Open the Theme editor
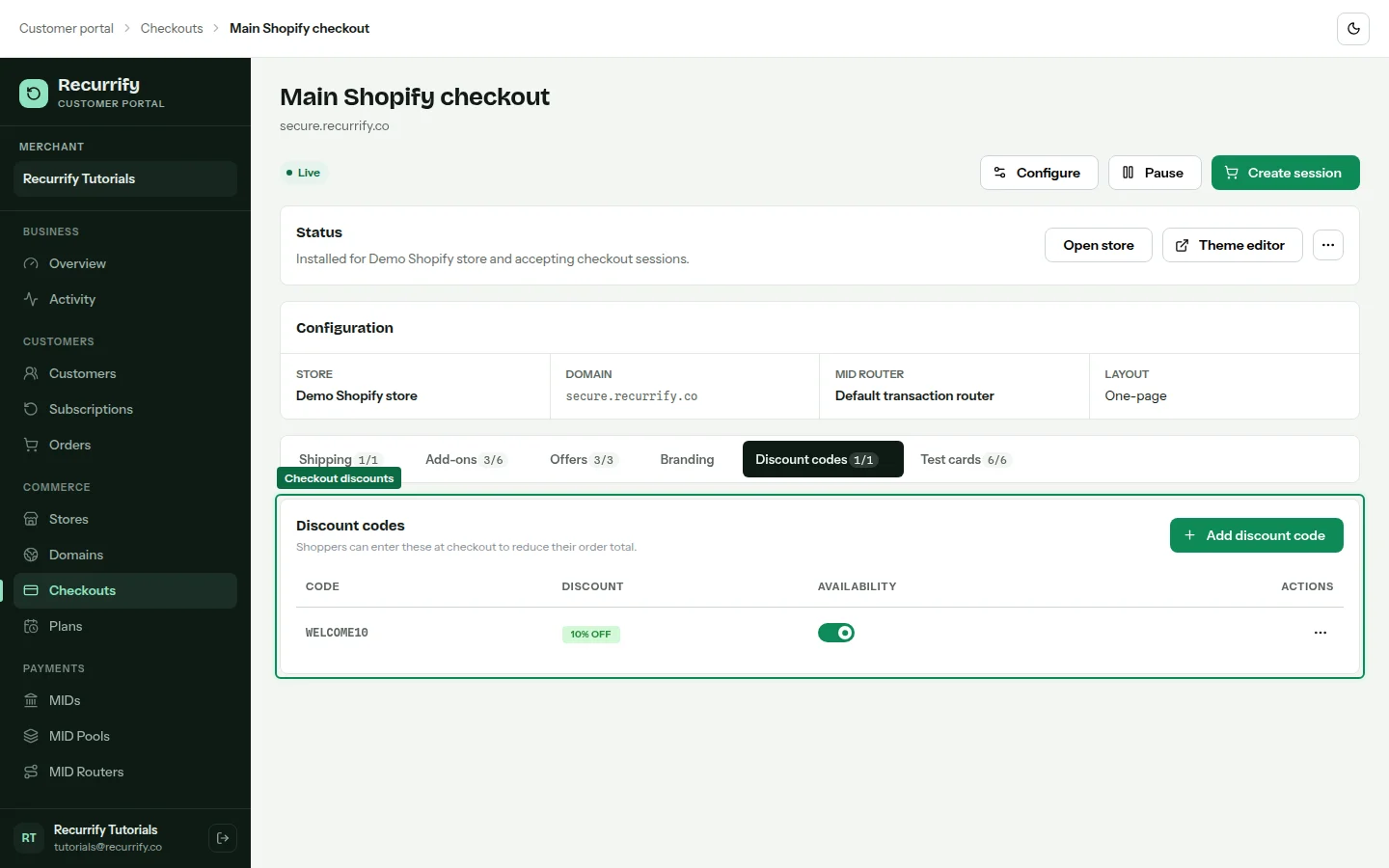The height and width of the screenshot is (868, 1389). coord(1233,245)
